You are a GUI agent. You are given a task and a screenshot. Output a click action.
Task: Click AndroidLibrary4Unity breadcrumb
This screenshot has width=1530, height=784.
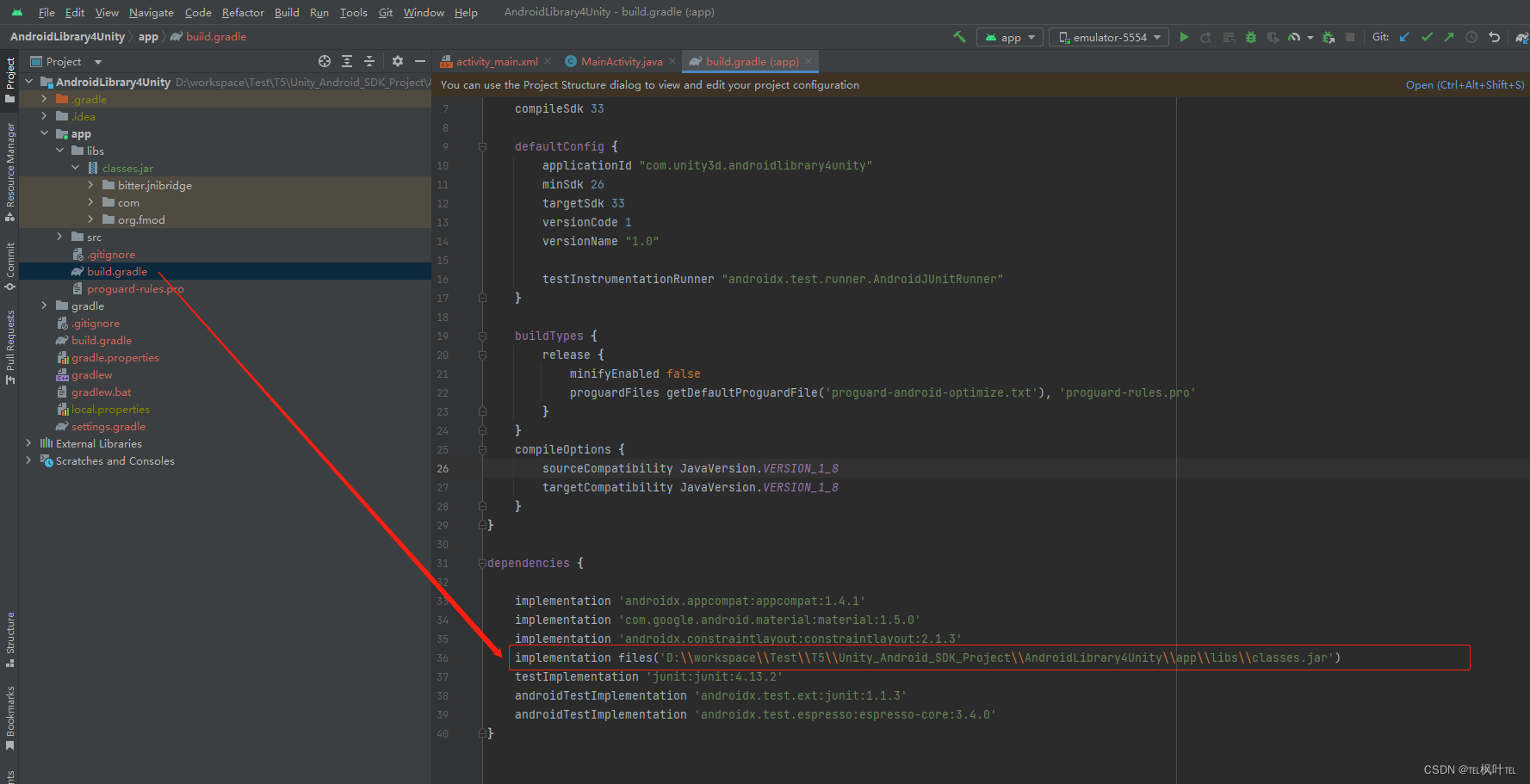pyautogui.click(x=67, y=37)
